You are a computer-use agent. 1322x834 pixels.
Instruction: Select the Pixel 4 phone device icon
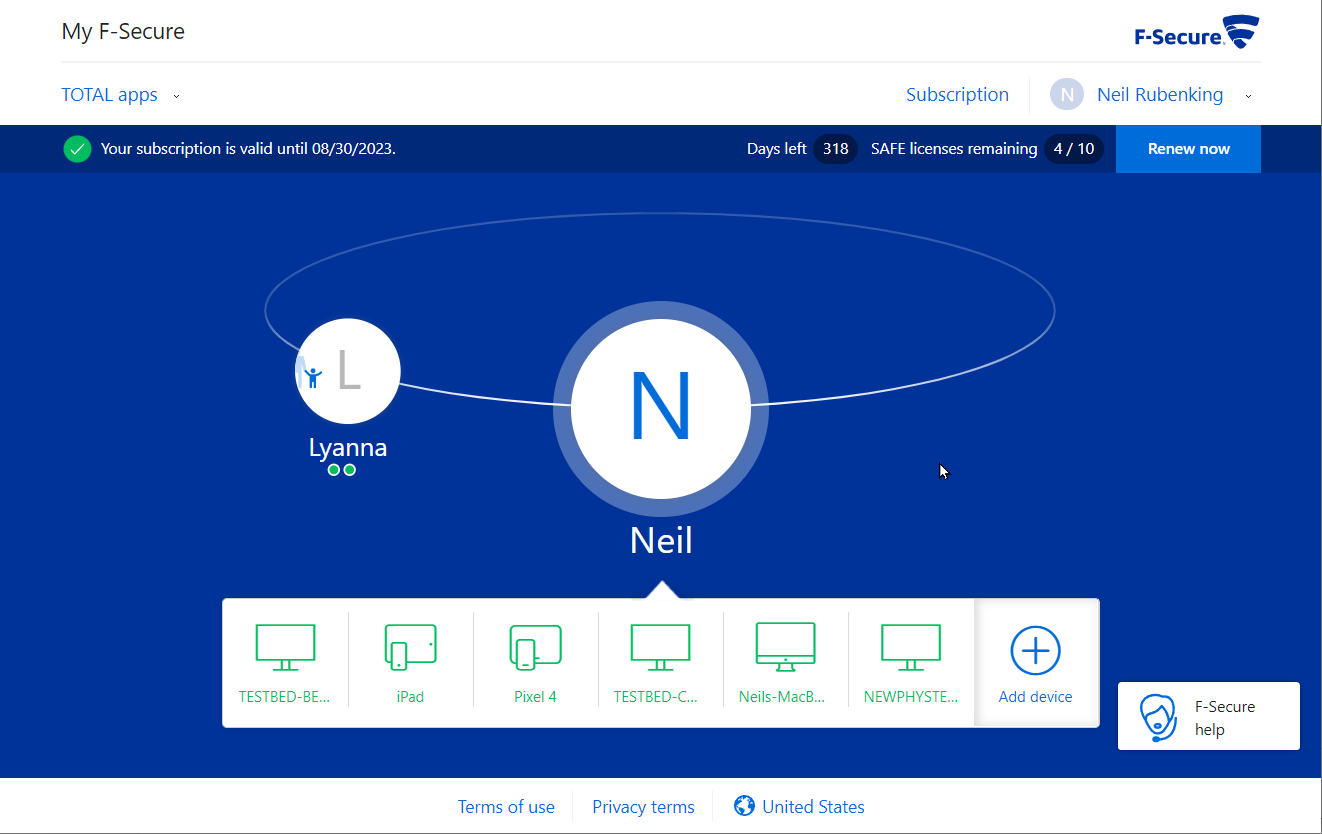point(535,648)
